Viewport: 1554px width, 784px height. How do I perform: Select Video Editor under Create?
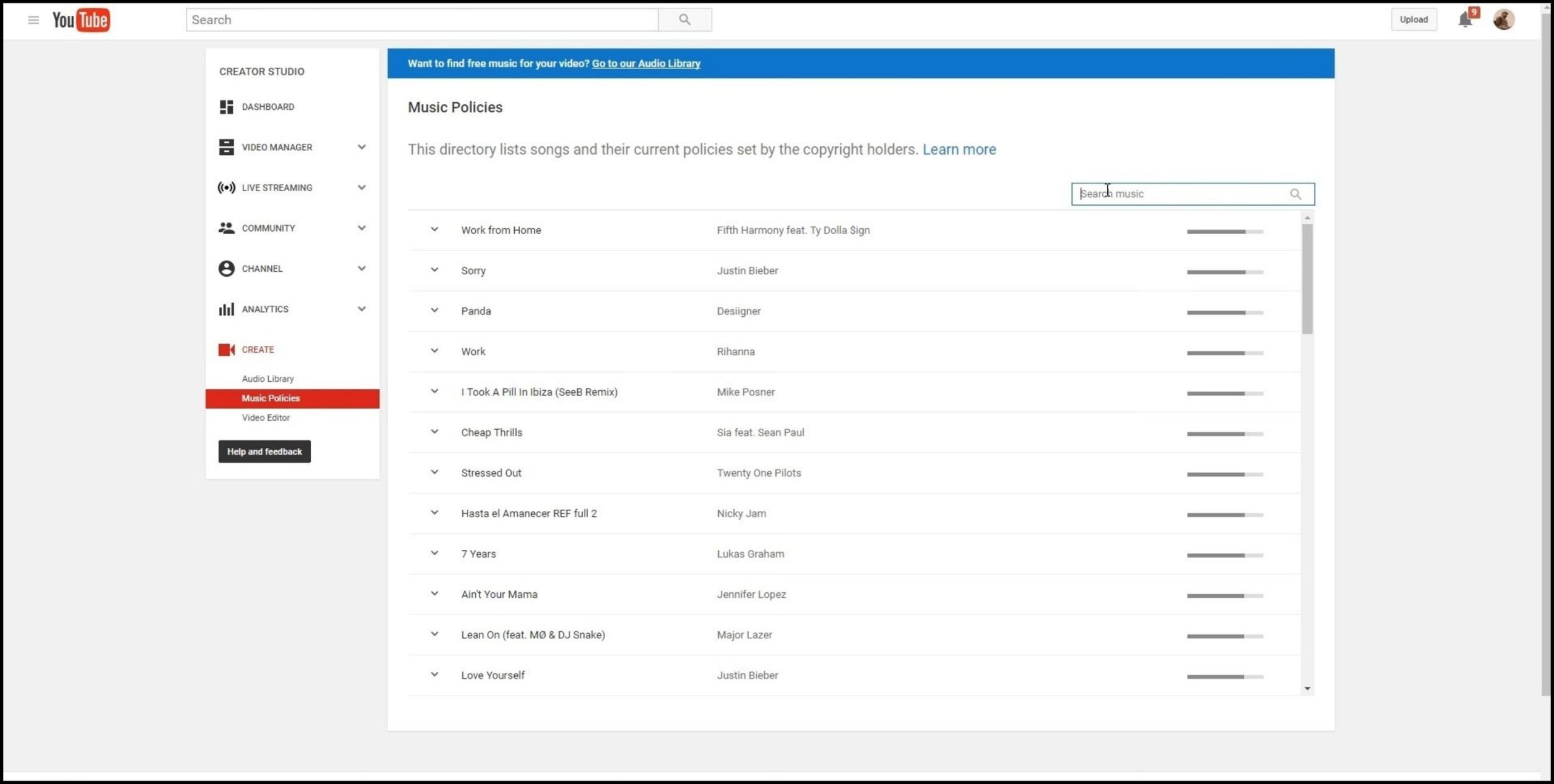(x=266, y=417)
